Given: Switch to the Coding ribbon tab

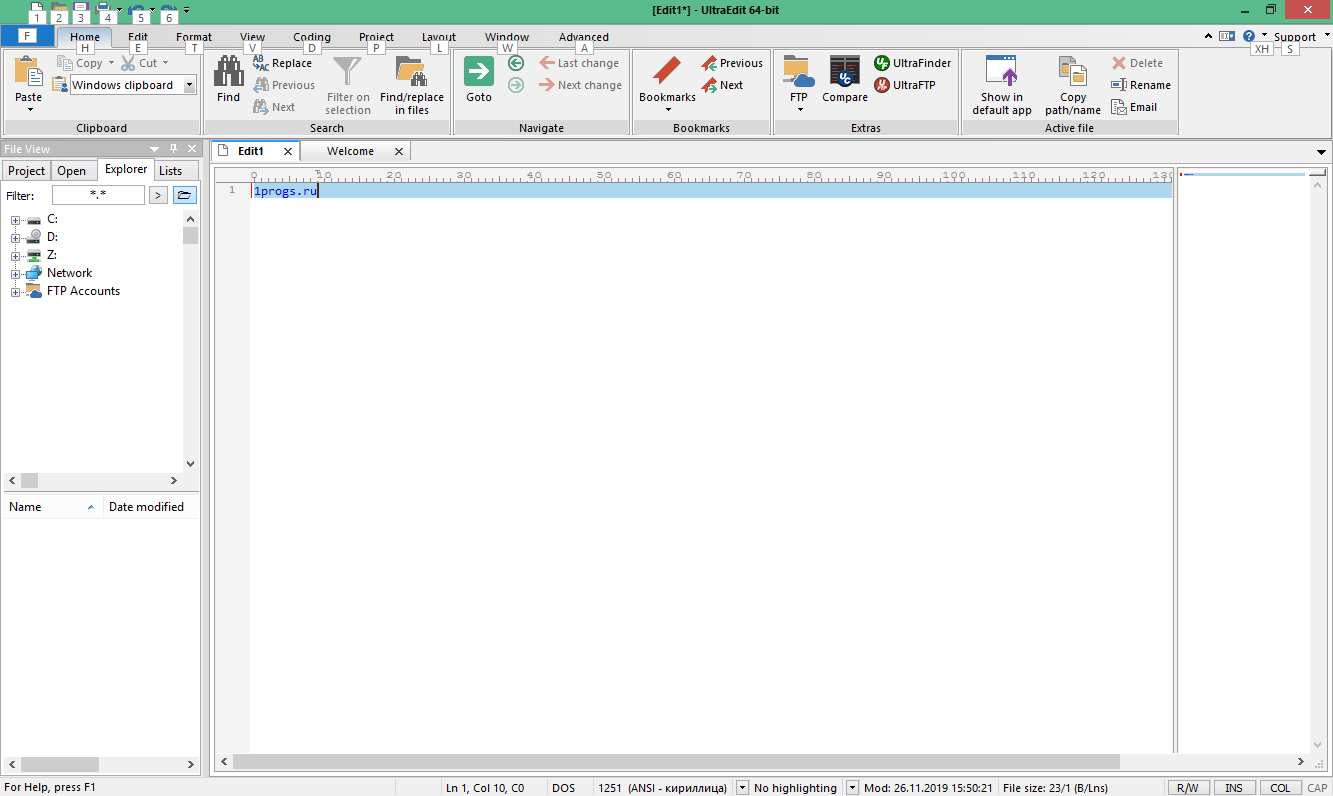Looking at the screenshot, I should click(x=312, y=37).
